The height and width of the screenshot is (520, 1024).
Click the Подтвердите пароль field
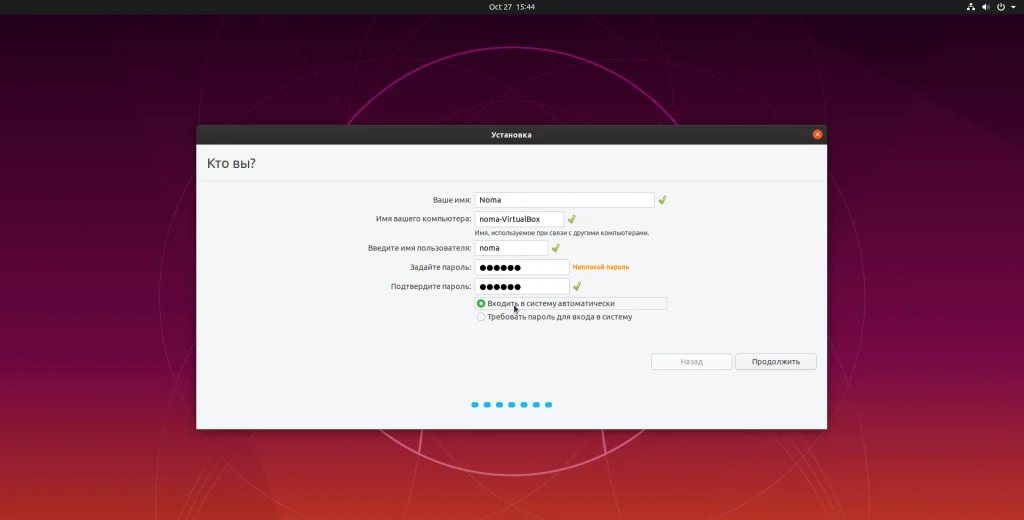point(522,286)
